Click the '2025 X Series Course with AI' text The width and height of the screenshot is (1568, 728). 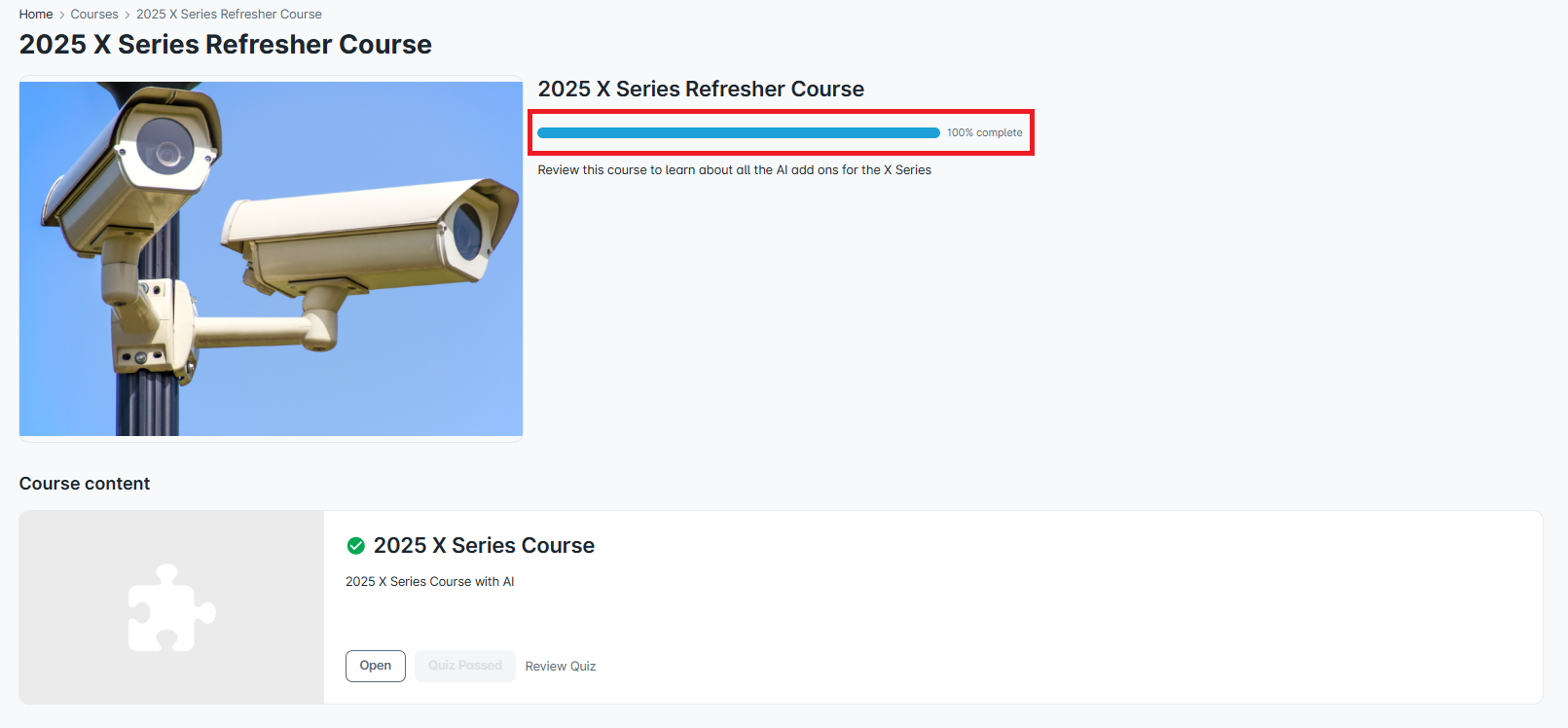point(430,582)
